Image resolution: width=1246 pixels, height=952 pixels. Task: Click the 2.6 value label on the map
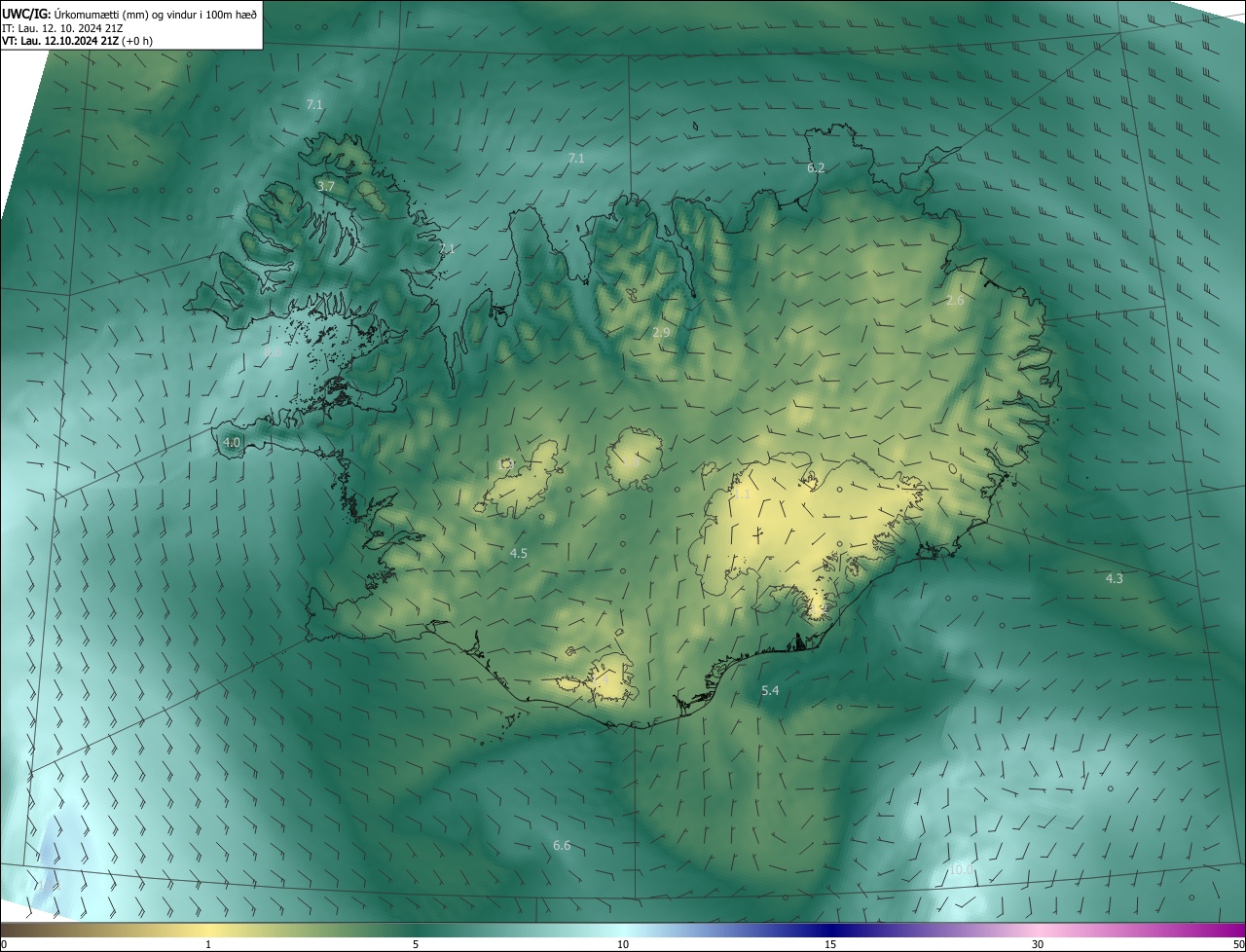click(955, 301)
